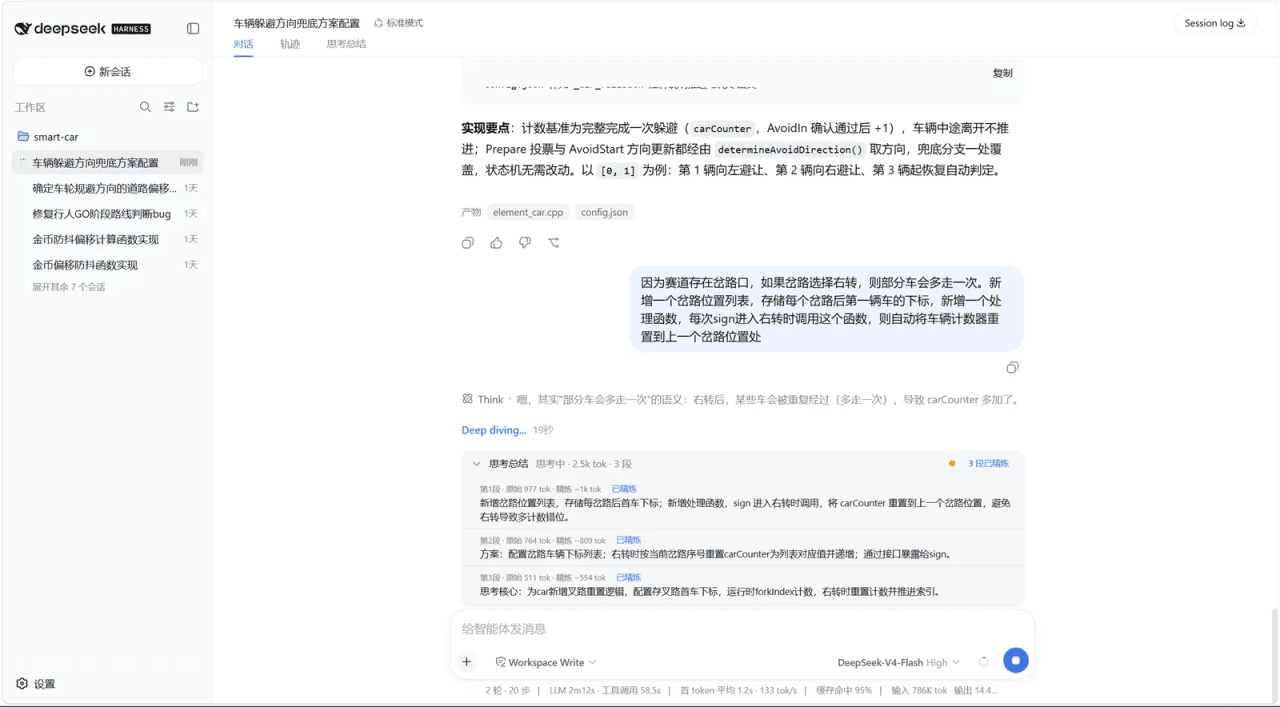Click the 复制 code copy button

[x=1002, y=73]
